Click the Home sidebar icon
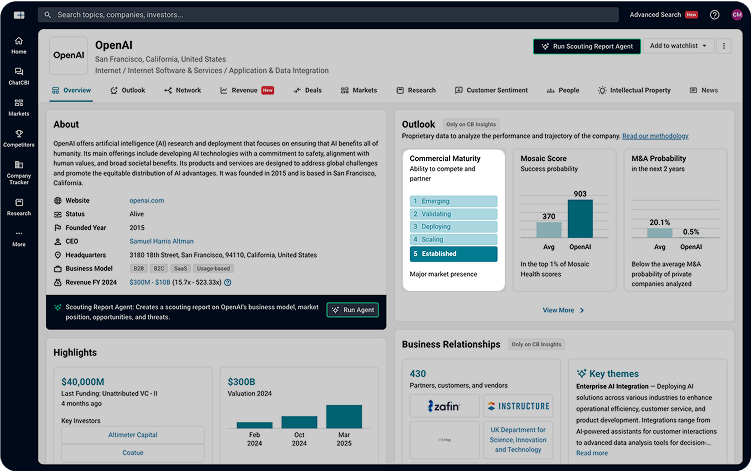 [18, 45]
